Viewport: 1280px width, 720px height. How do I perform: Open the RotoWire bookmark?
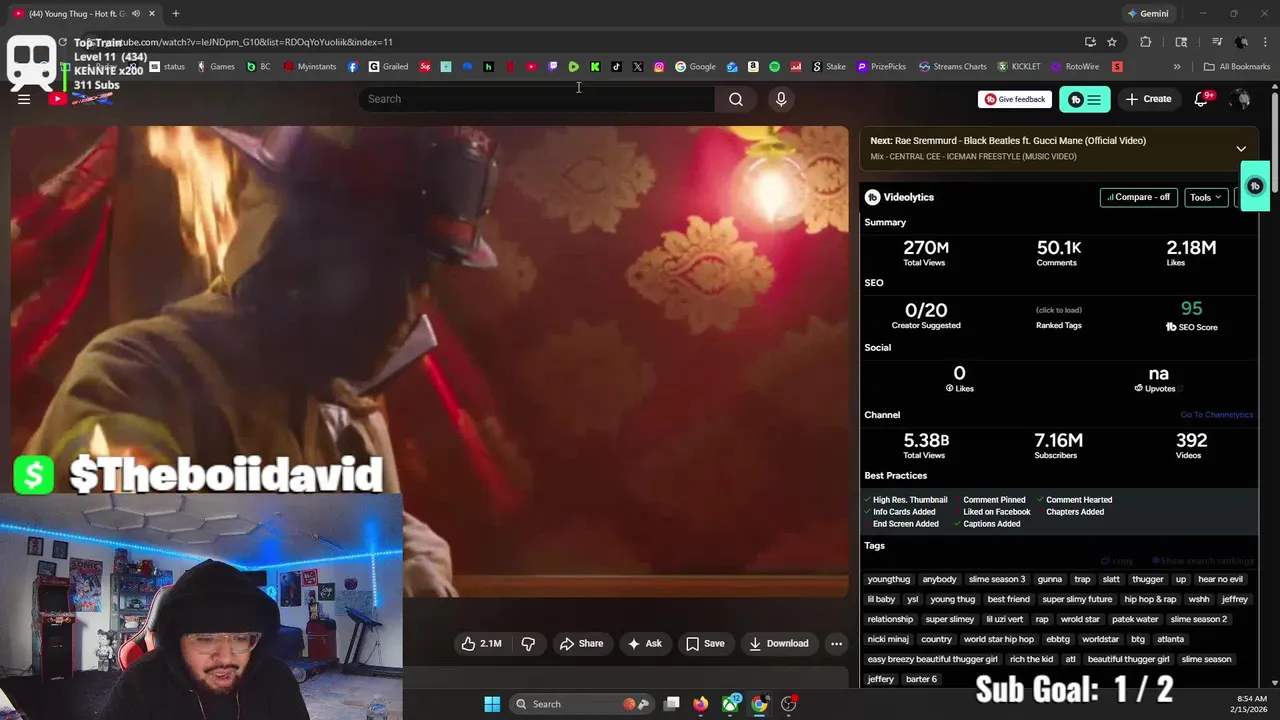click(1074, 67)
